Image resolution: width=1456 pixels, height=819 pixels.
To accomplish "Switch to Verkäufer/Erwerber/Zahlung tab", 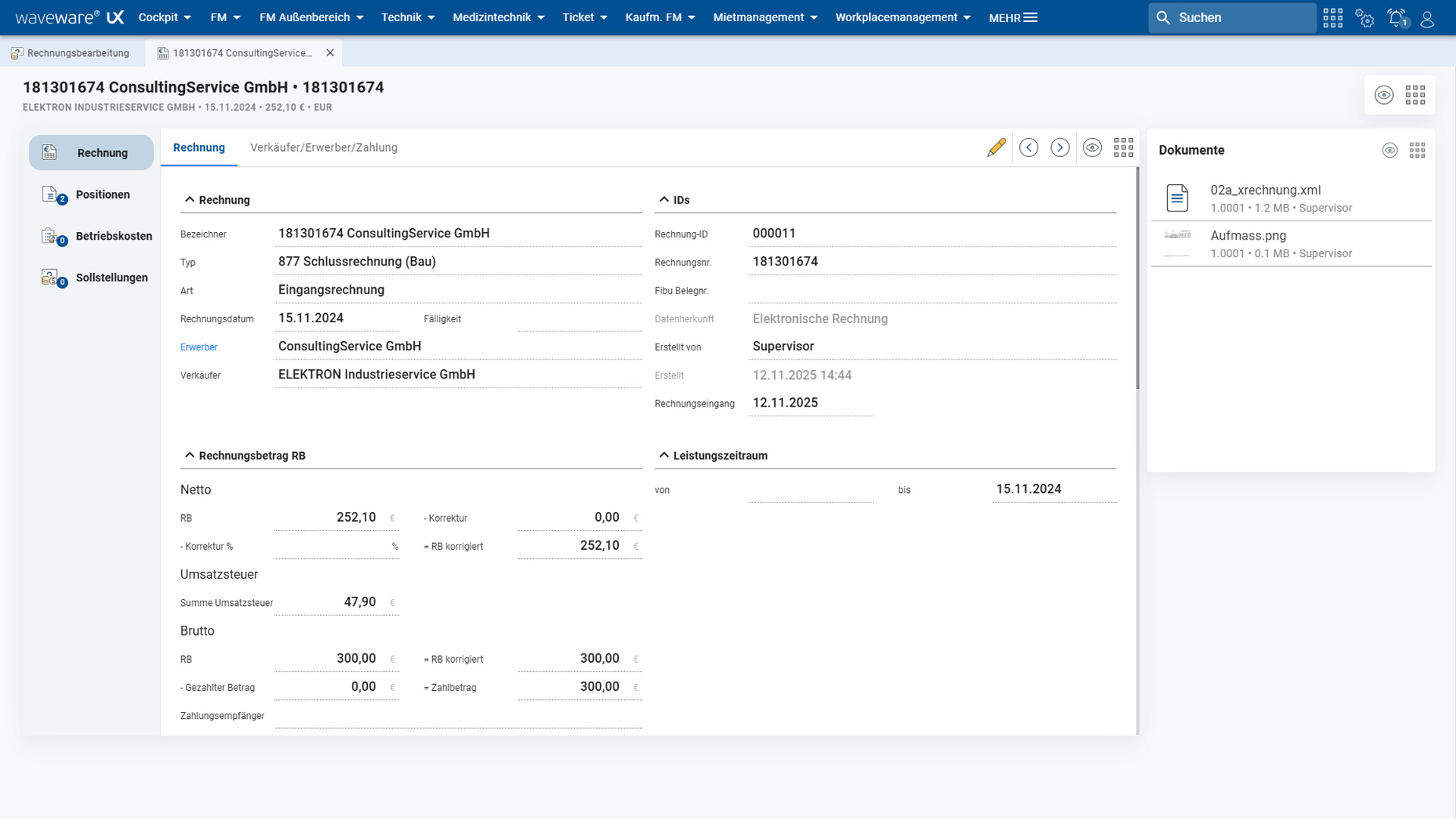I will pos(324,148).
